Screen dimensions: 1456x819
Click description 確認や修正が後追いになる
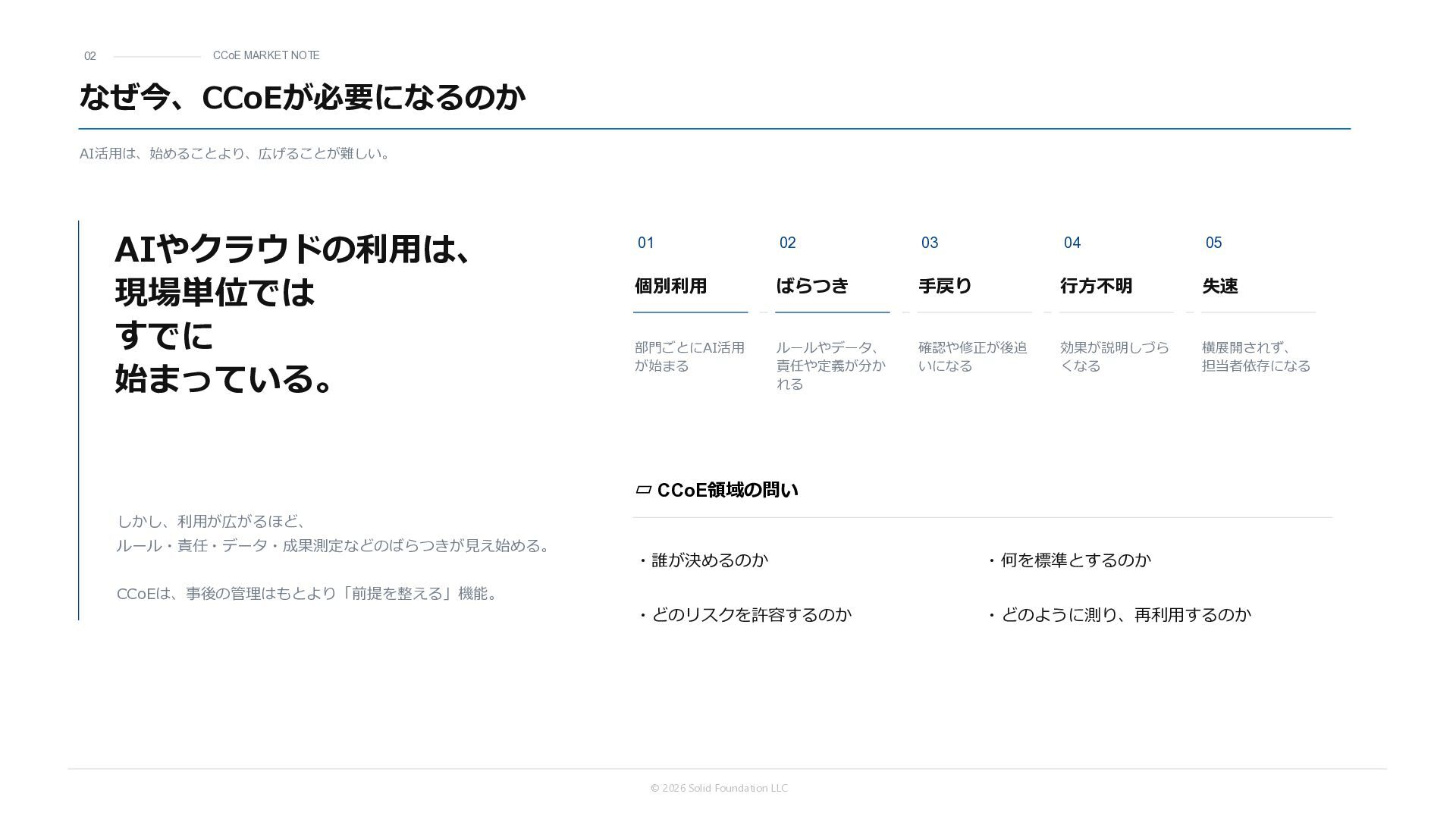[x=973, y=356]
